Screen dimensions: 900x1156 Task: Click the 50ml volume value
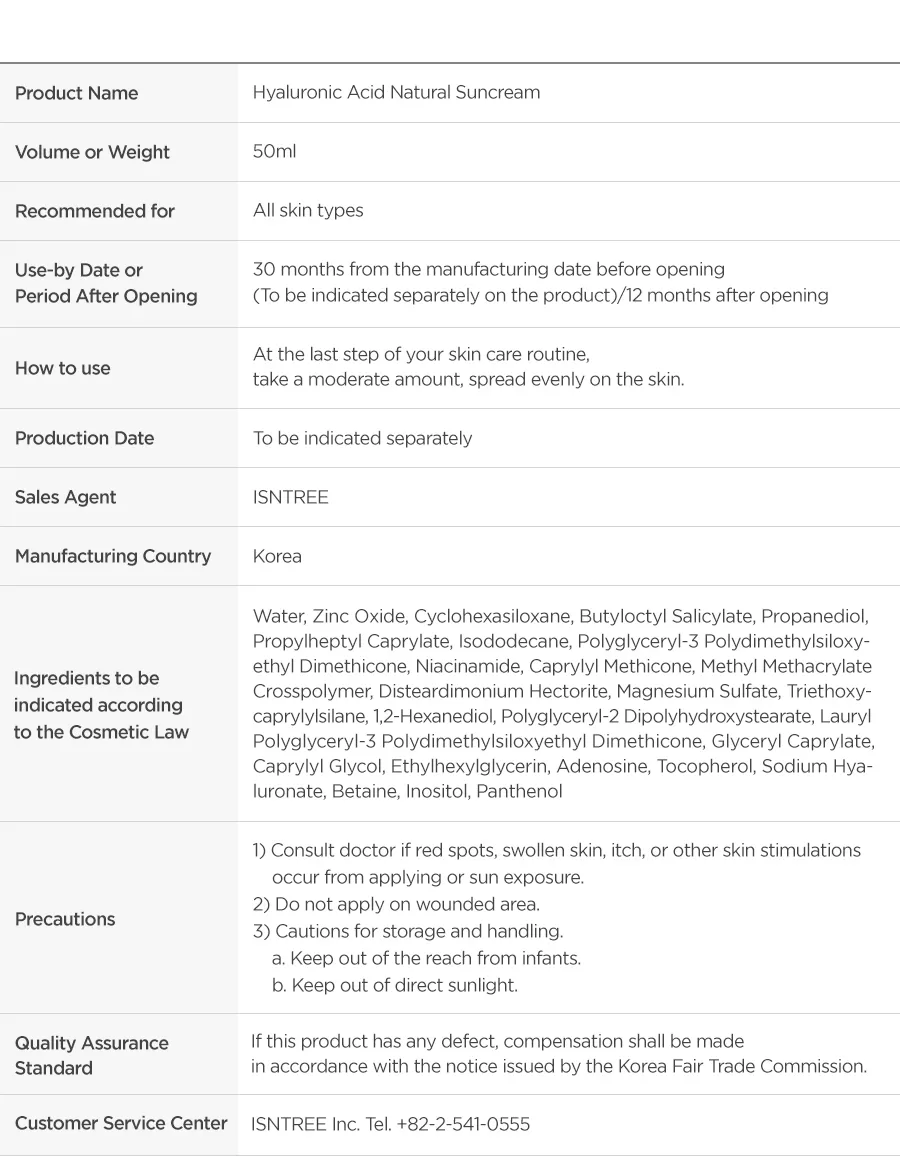tap(274, 151)
